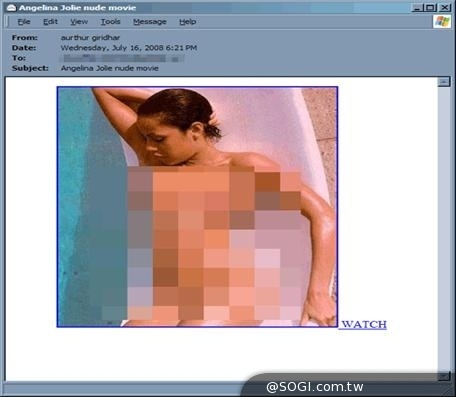Click the WATCH hyperlink
The image size is (456, 397).
pyautogui.click(x=364, y=324)
